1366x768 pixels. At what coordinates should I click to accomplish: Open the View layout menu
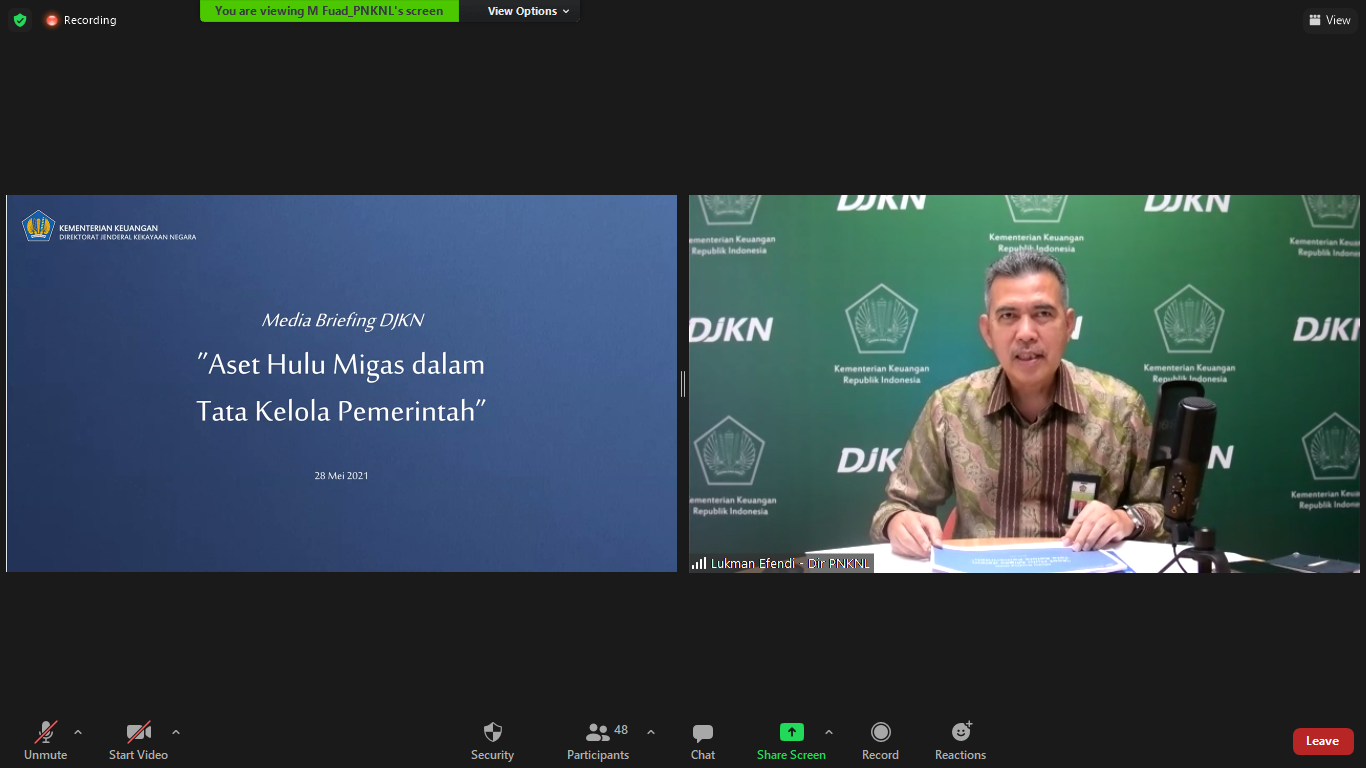pos(1329,20)
